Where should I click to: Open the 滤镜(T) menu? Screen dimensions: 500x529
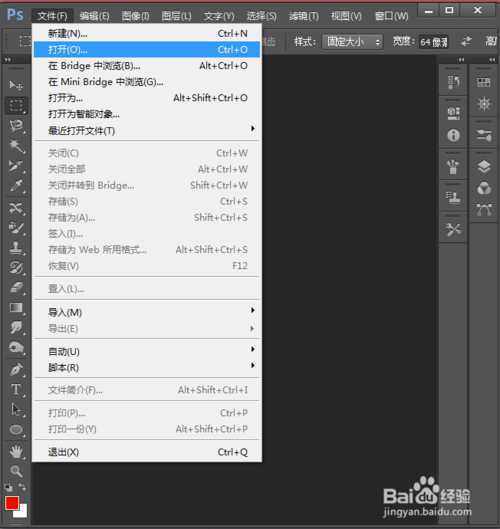(x=304, y=16)
